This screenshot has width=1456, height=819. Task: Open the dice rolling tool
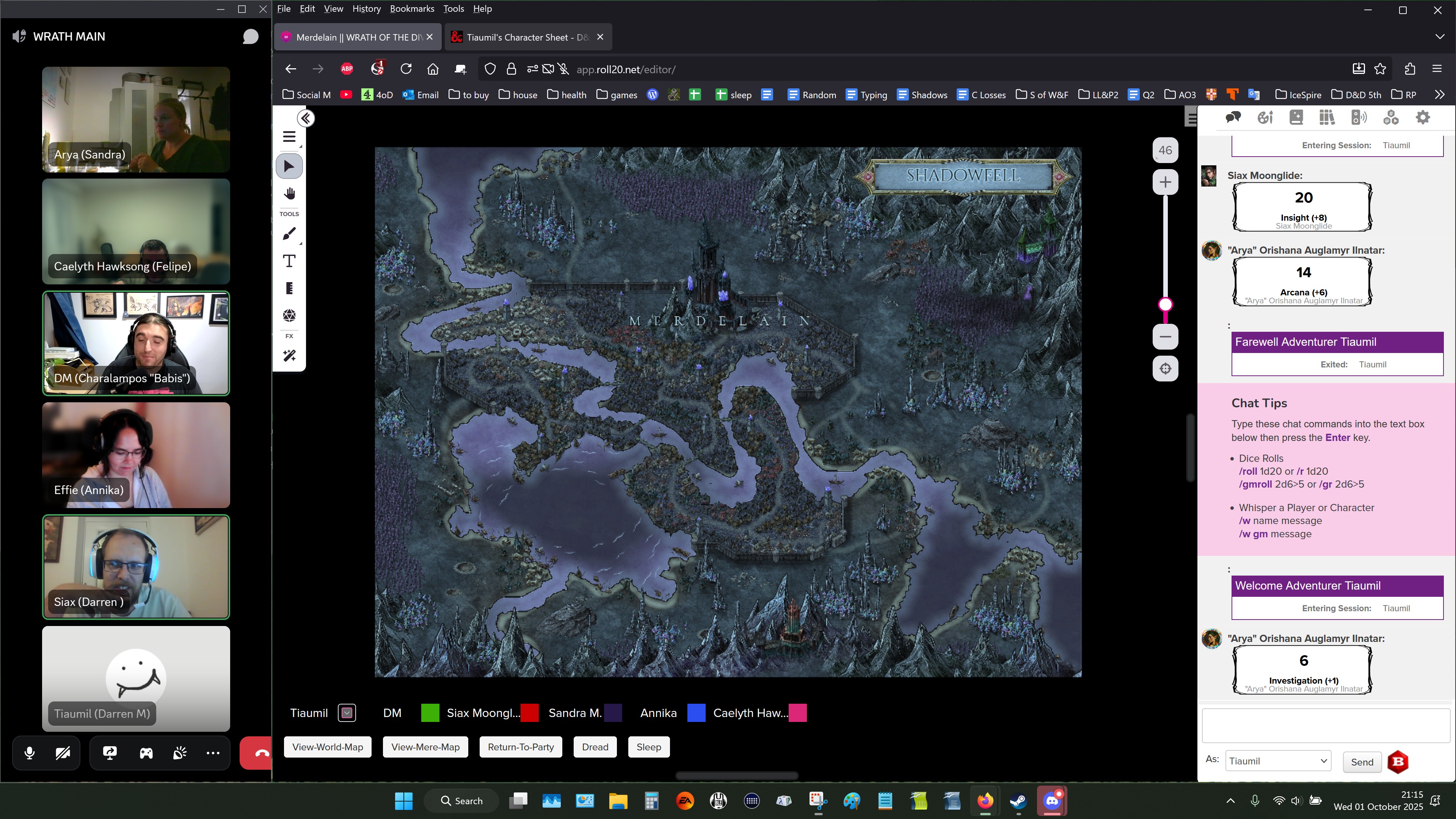point(289,315)
